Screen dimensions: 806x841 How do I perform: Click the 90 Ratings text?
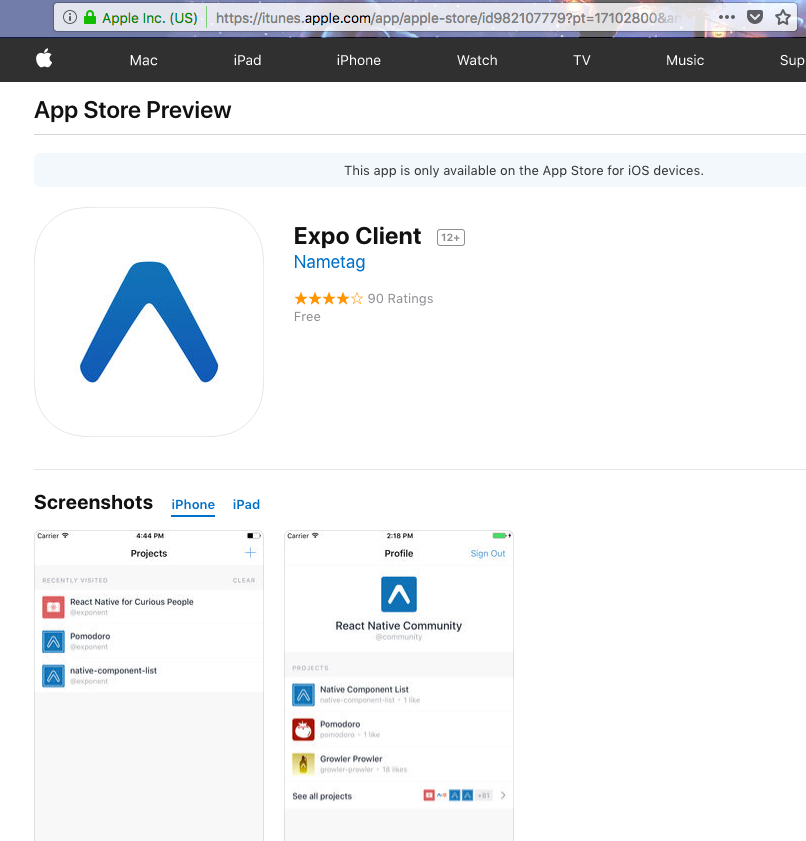(400, 298)
